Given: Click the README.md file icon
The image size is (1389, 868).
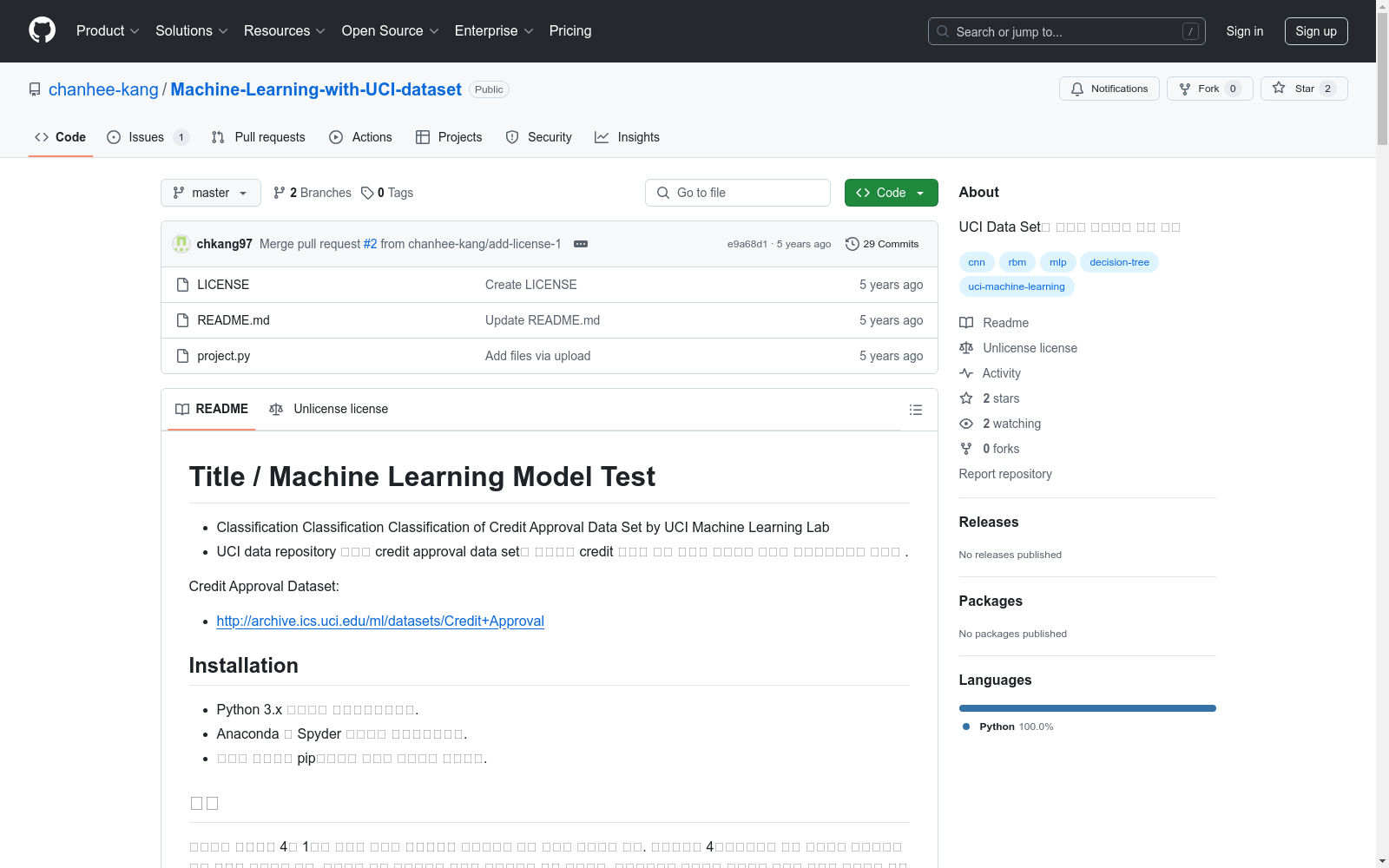Looking at the screenshot, I should point(182,320).
